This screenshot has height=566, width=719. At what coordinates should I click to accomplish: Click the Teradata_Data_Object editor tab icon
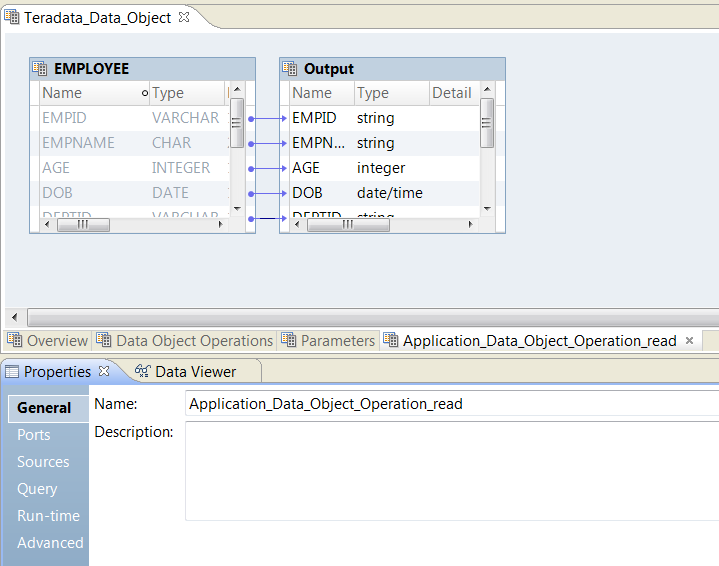pos(12,17)
